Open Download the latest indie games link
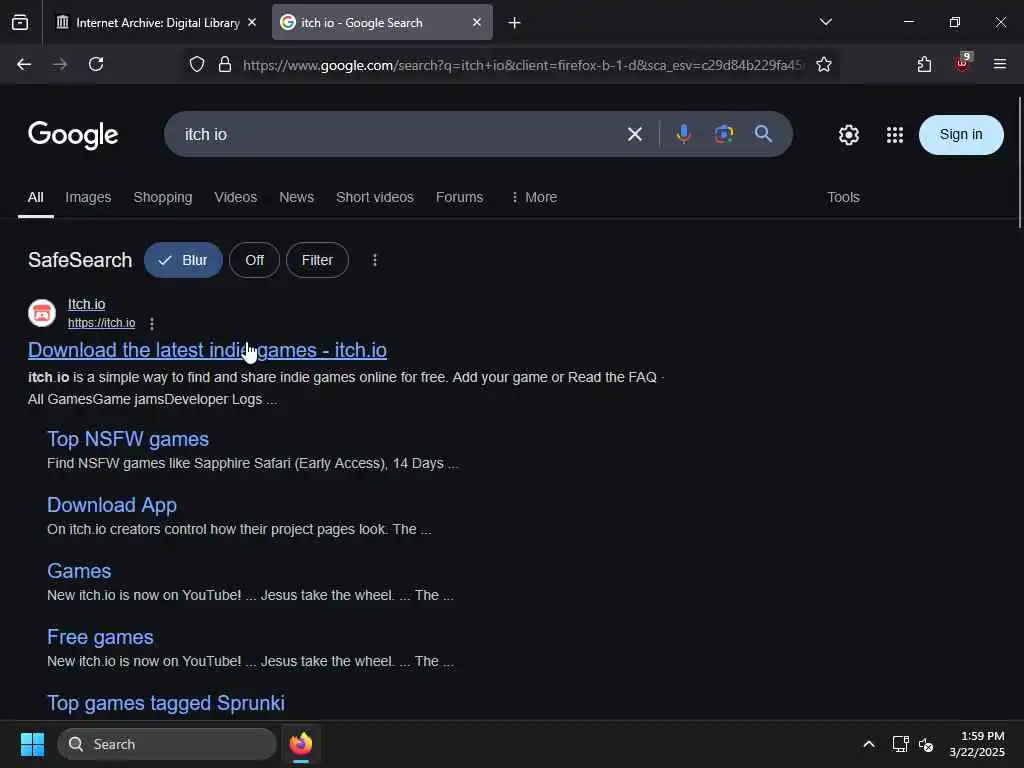This screenshot has height=768, width=1024. point(207,350)
